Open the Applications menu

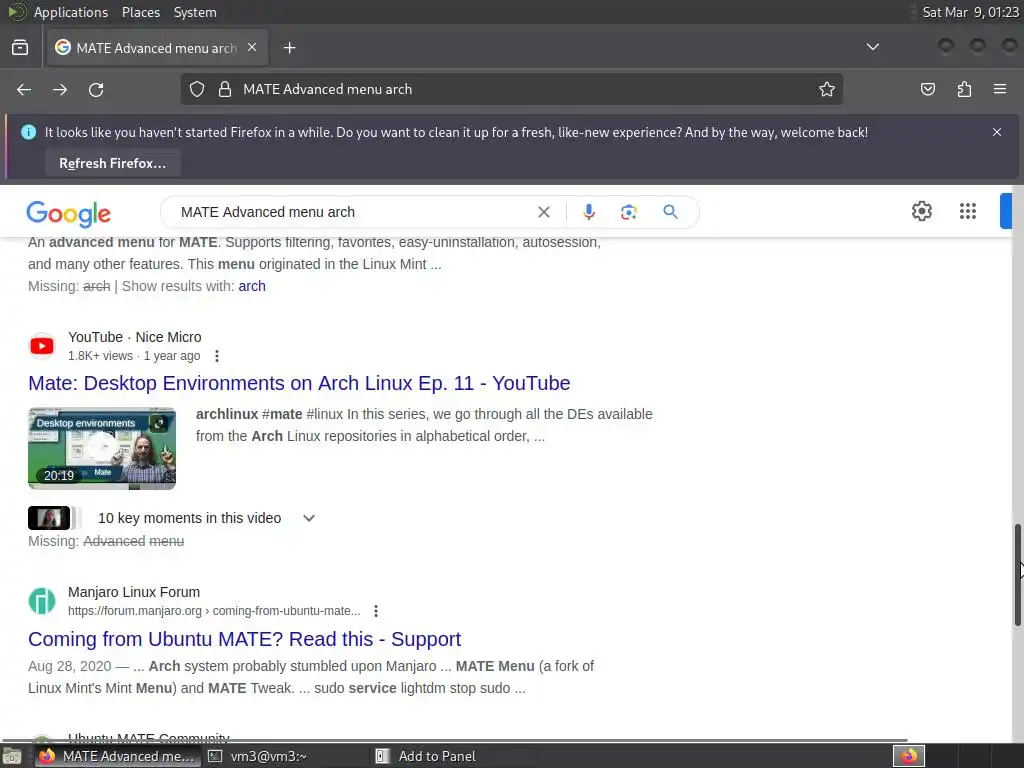[x=71, y=12]
